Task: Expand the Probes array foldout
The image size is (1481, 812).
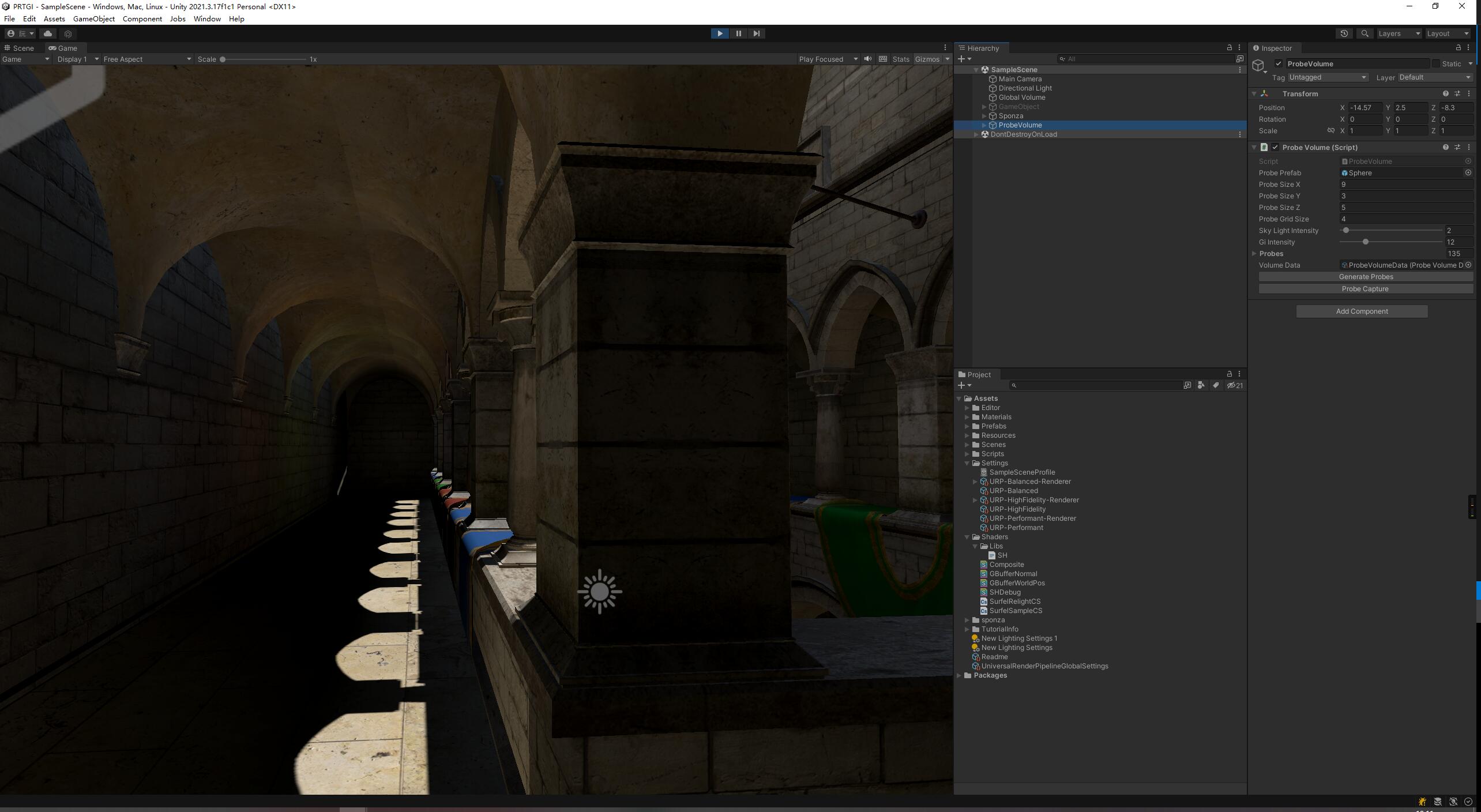Action: pos(1254,253)
